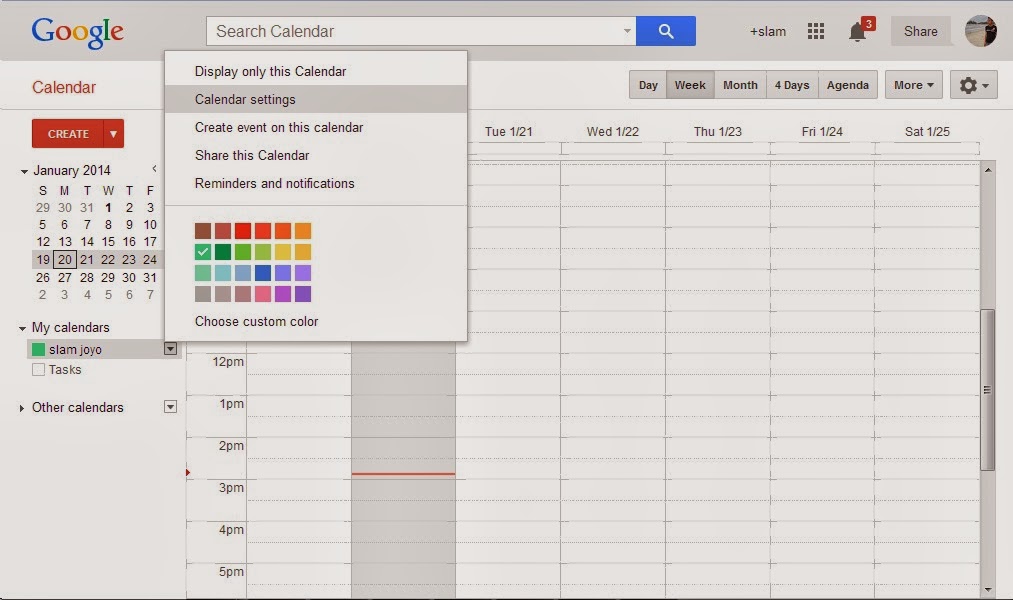Switch to Day view
Screen dimensions: 1013x600
click(648, 85)
